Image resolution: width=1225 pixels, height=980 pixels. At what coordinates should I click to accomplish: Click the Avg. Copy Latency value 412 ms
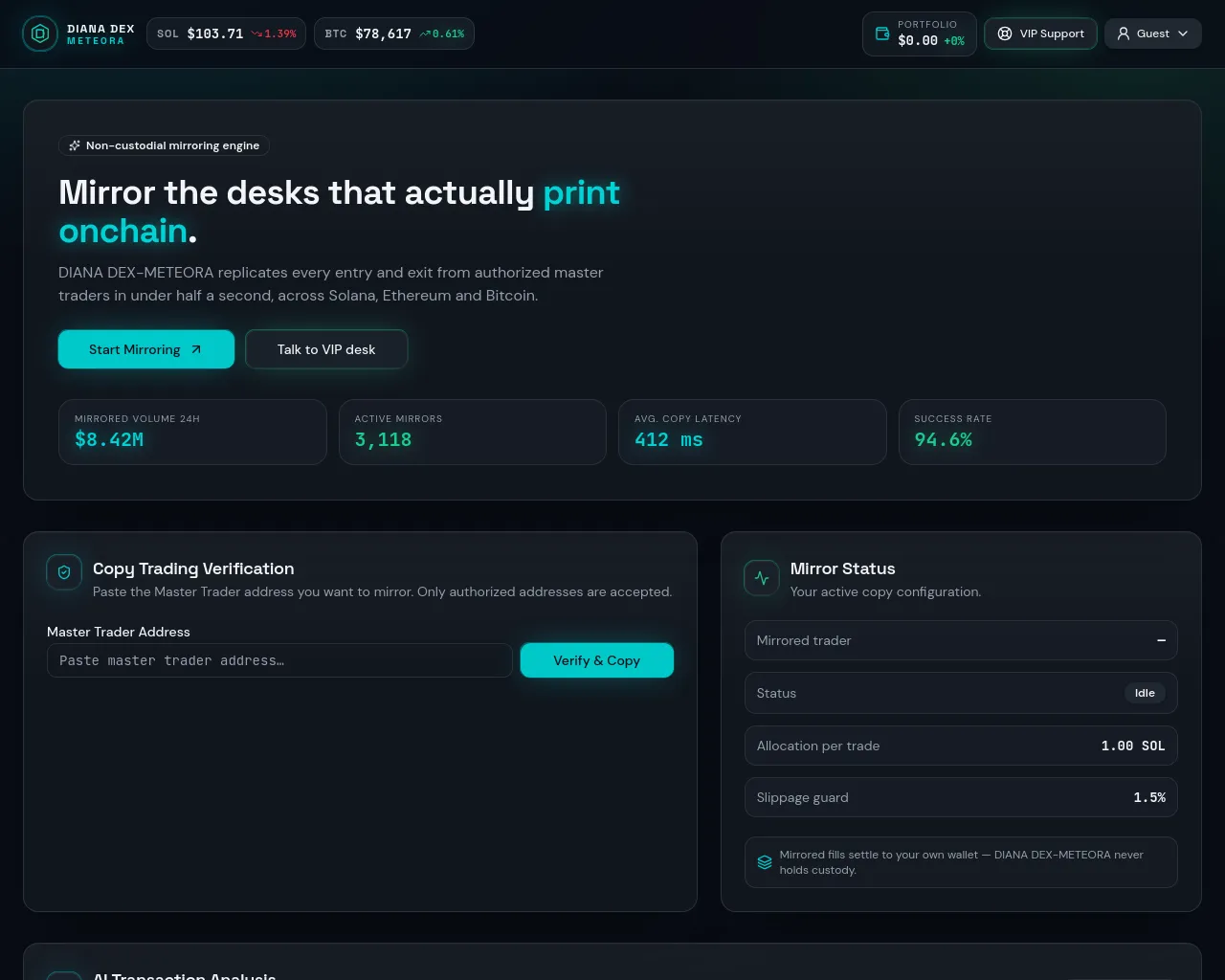[x=669, y=439]
